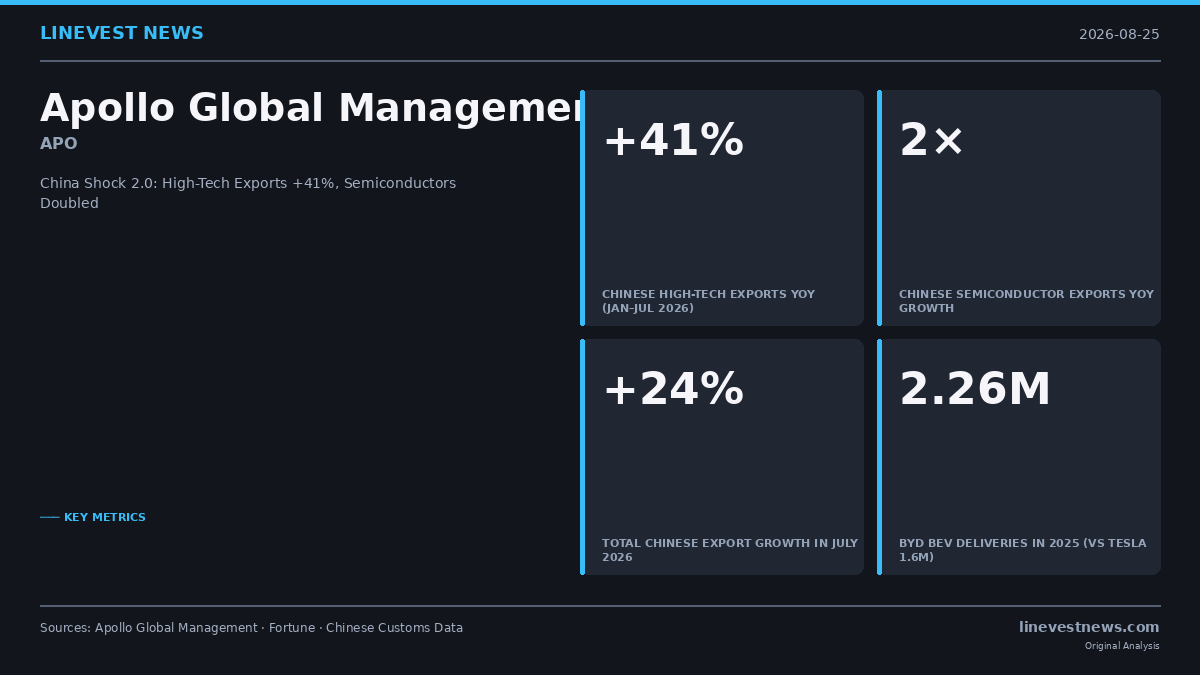Click the 2.26M metric value
Image resolution: width=1200 pixels, height=675 pixels.
tap(975, 390)
